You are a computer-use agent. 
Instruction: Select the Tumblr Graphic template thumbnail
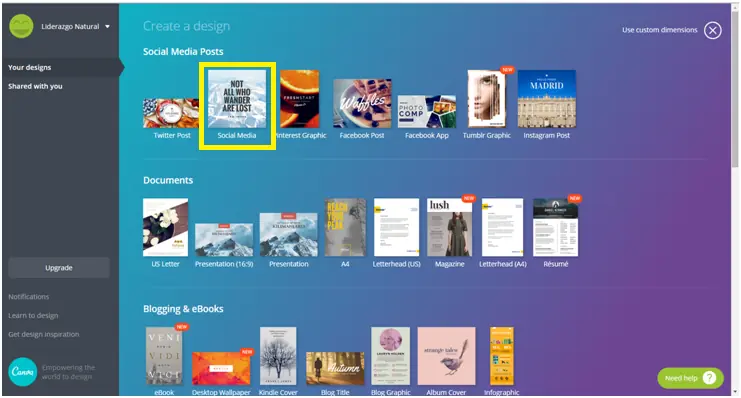[486, 99]
